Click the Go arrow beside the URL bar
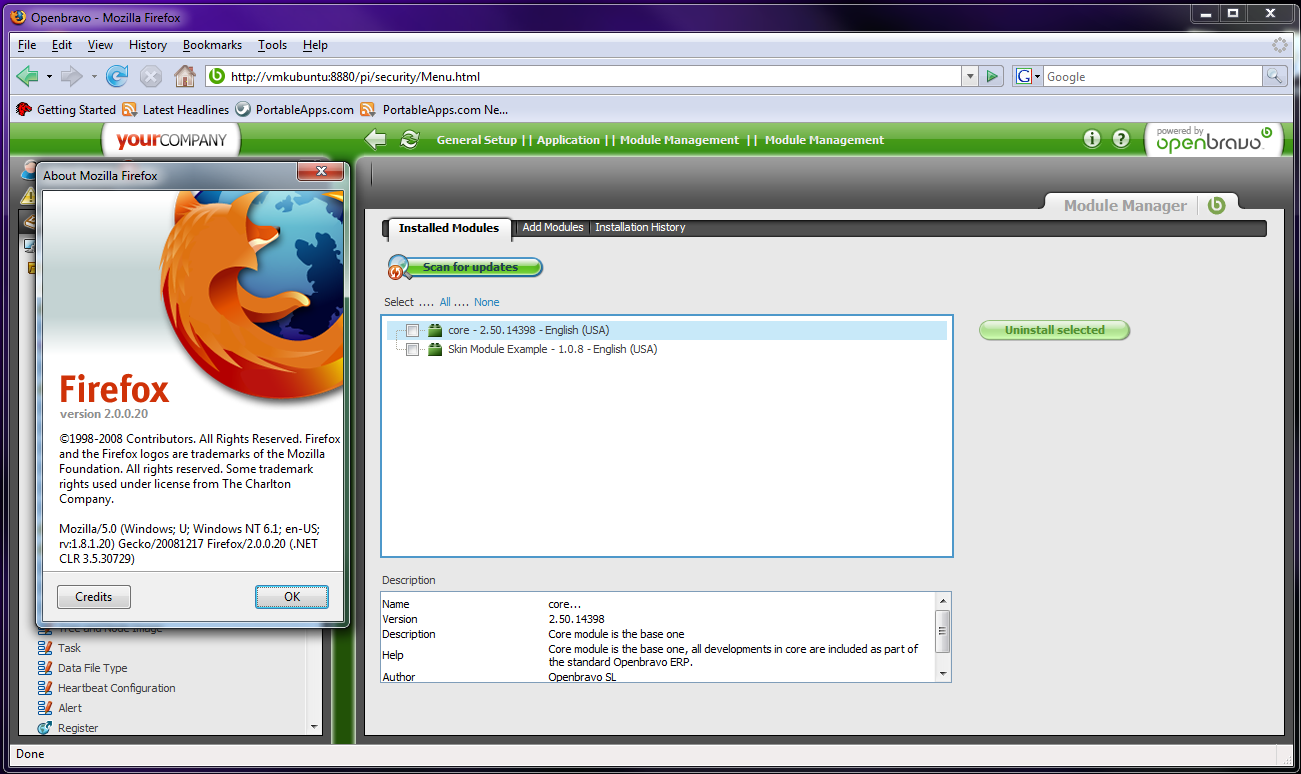This screenshot has height=774, width=1301. (991, 76)
